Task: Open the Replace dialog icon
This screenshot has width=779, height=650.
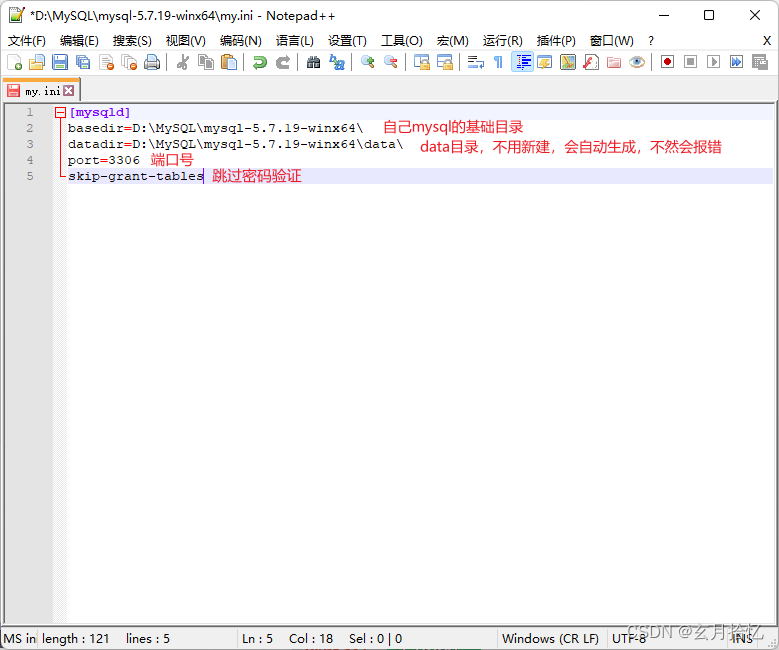Action: [x=337, y=62]
